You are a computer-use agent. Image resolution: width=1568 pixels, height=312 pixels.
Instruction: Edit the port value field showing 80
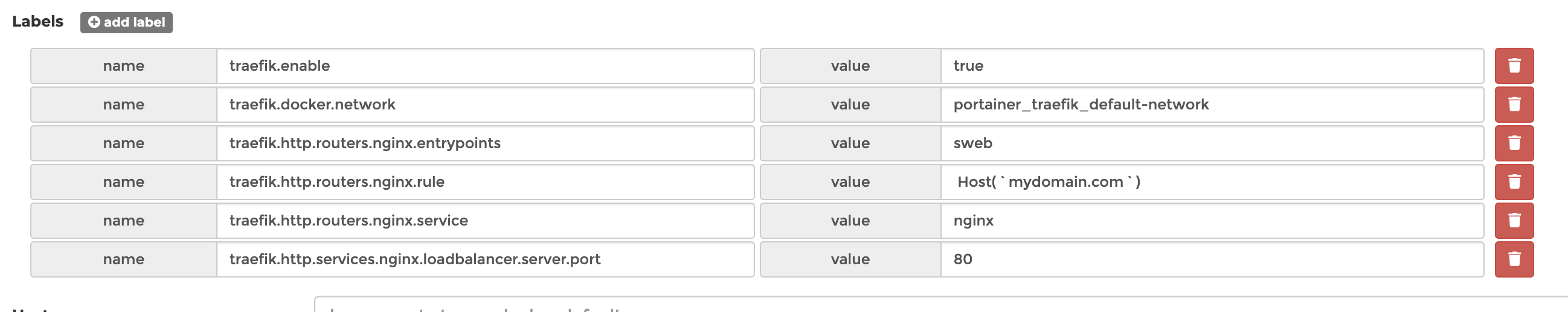click(1211, 259)
